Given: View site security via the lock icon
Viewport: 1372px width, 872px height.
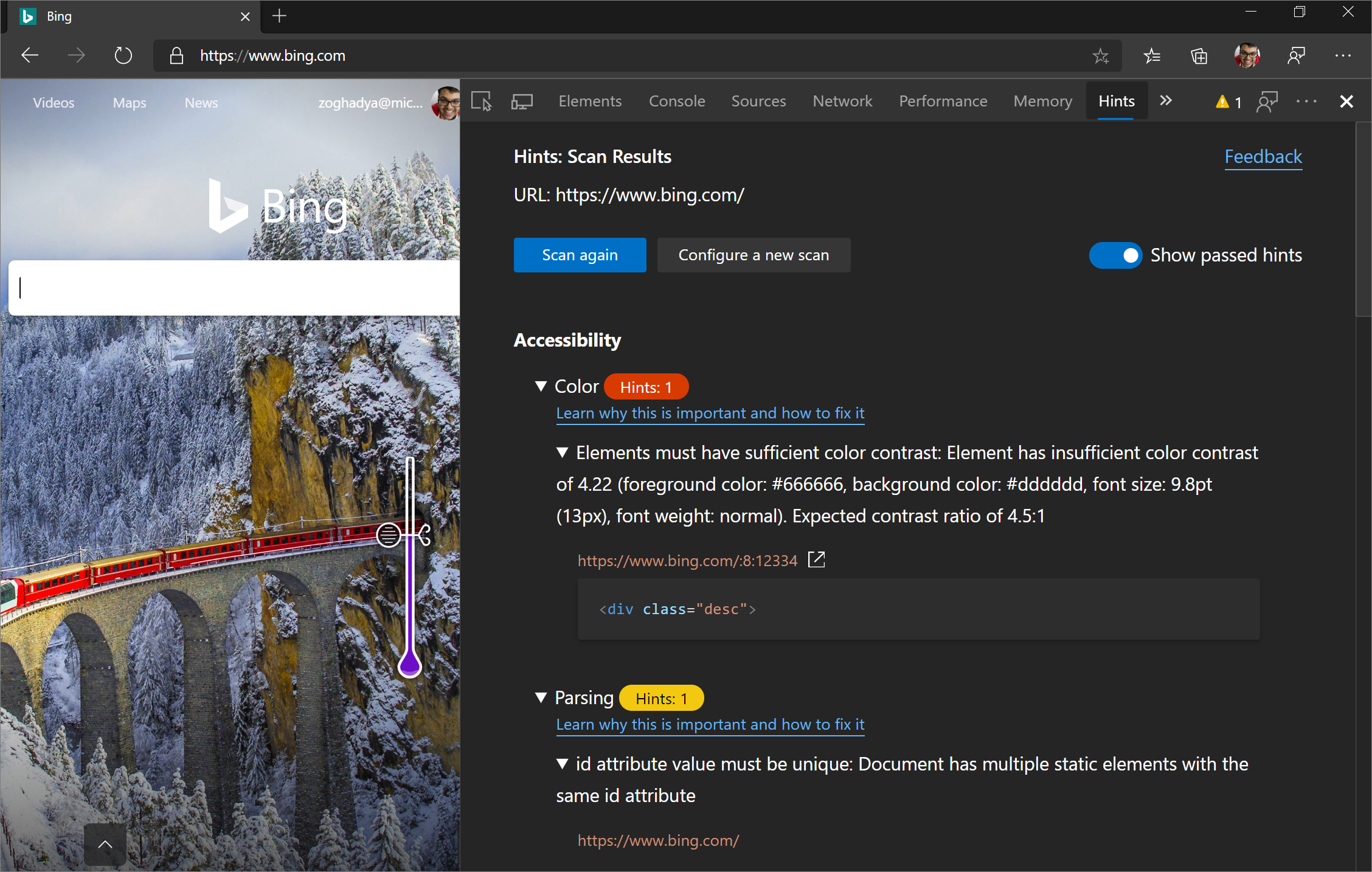Looking at the screenshot, I should point(176,55).
